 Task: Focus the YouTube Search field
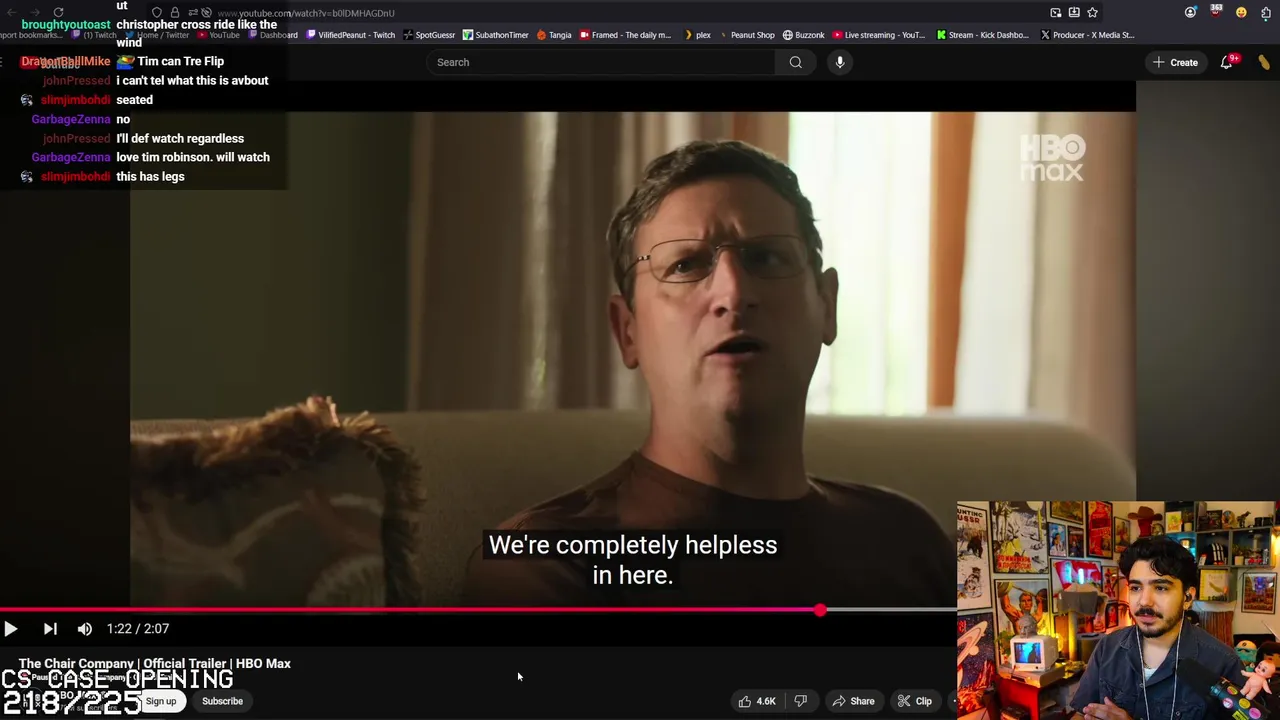coord(602,62)
